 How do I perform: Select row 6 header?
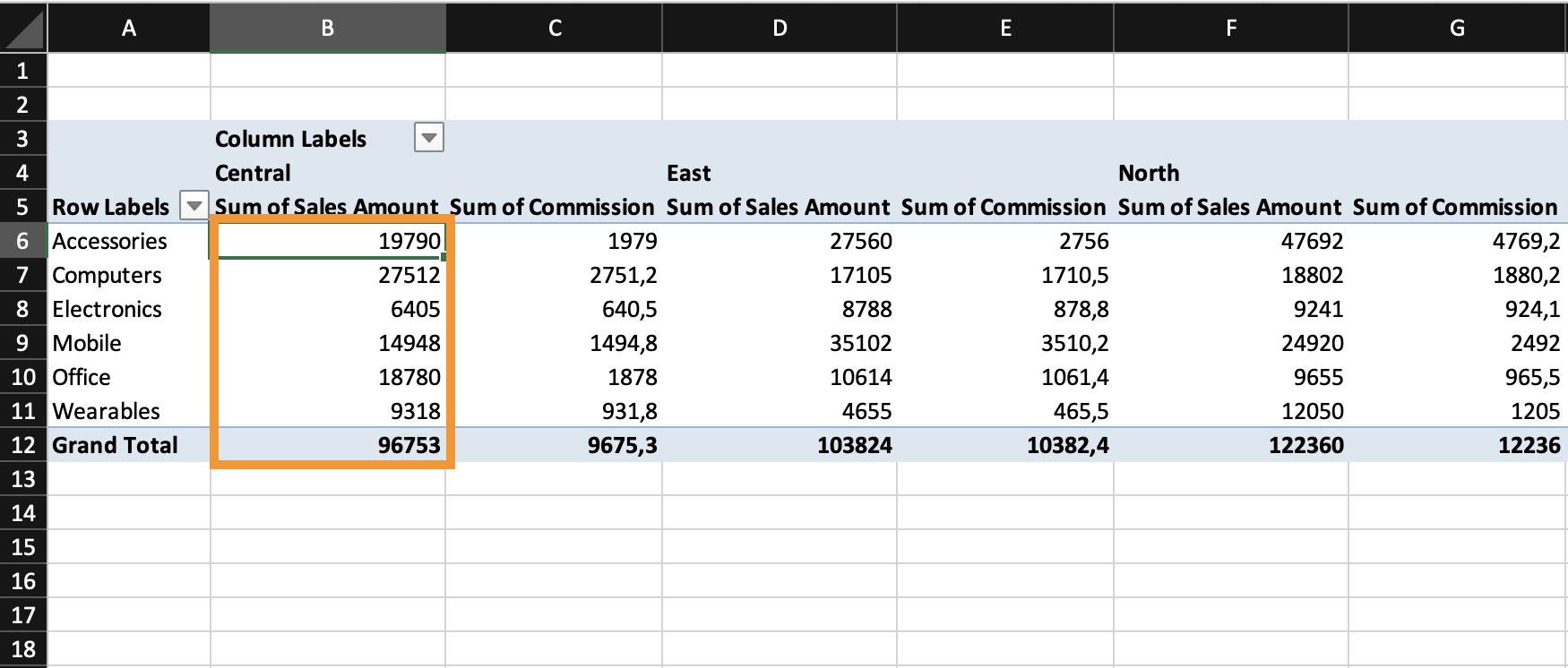pos(22,241)
